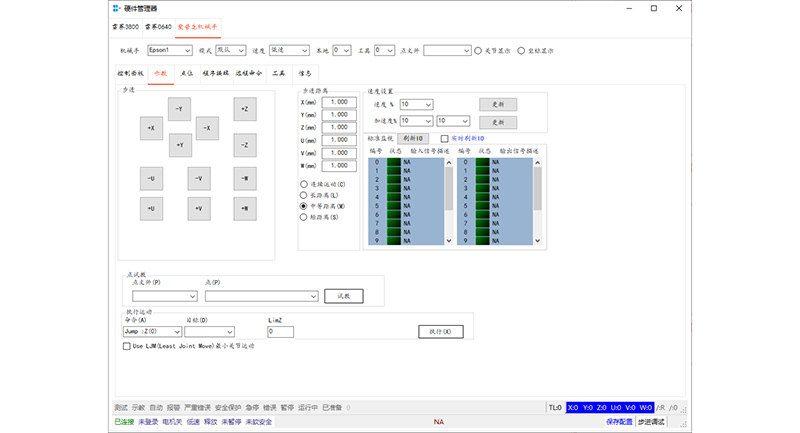Click the 执行(X) execute button
The width and height of the screenshot is (800, 433).
[x=441, y=332]
